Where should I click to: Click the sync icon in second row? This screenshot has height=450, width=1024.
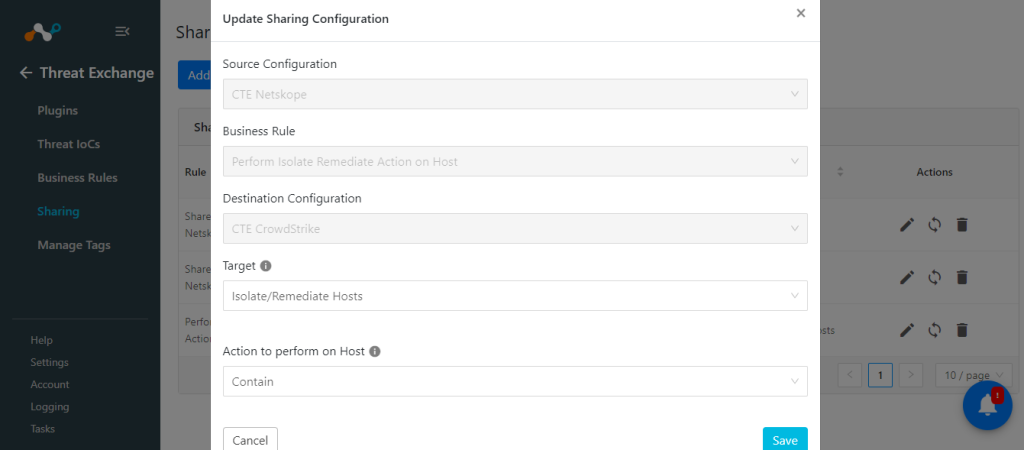935,278
